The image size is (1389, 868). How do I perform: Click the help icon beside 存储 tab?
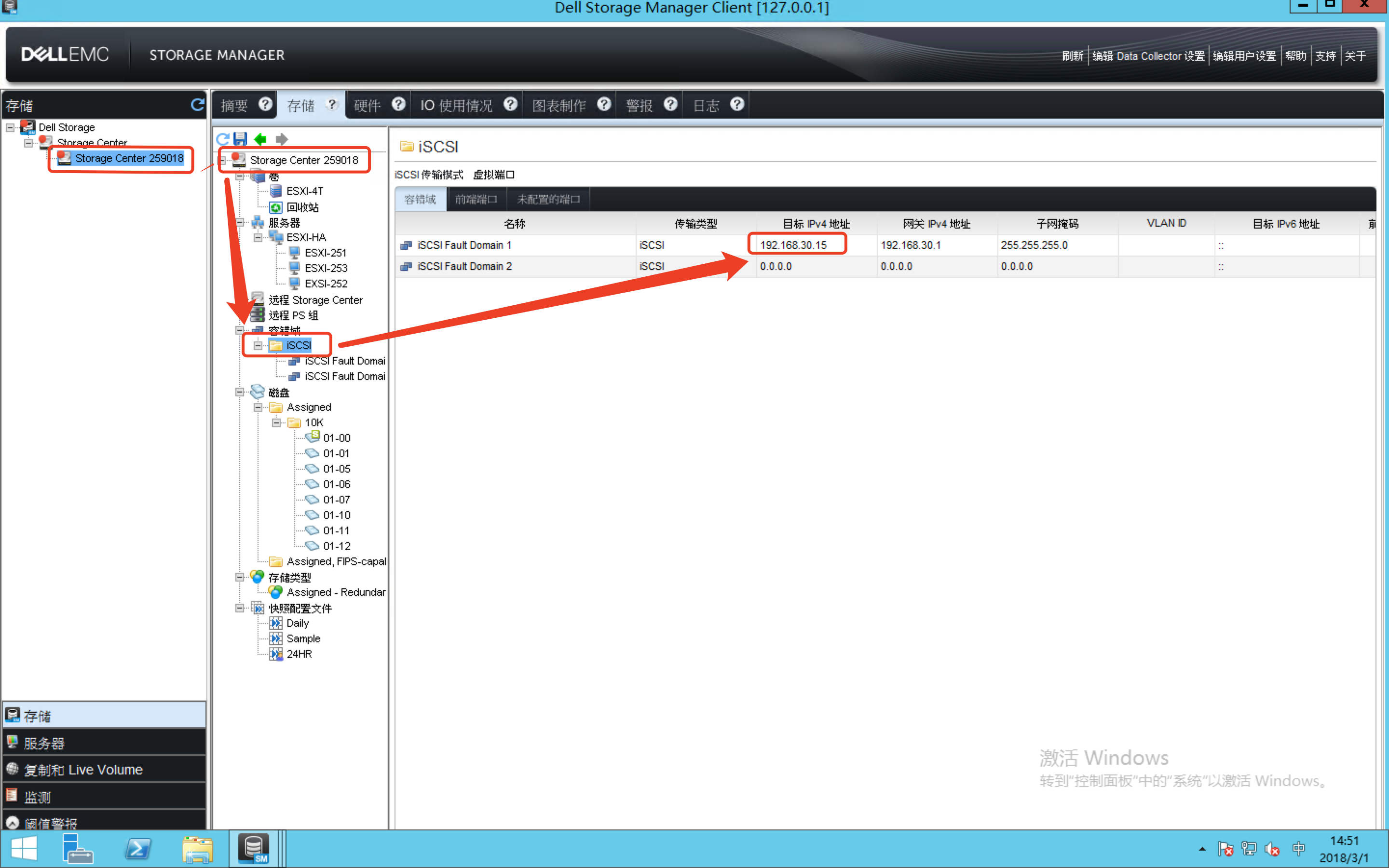pyautogui.click(x=332, y=105)
